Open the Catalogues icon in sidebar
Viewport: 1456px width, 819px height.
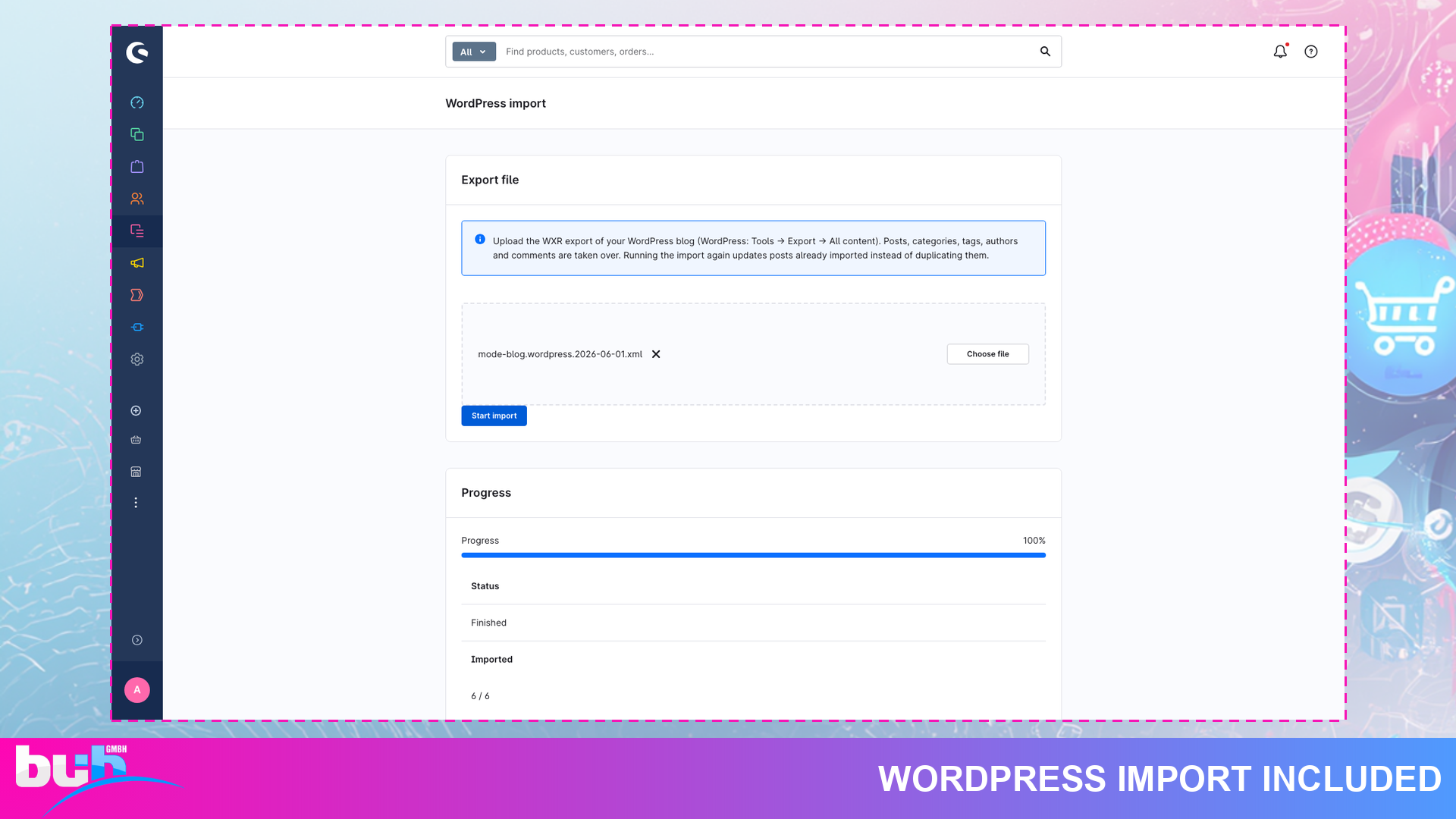[137, 134]
